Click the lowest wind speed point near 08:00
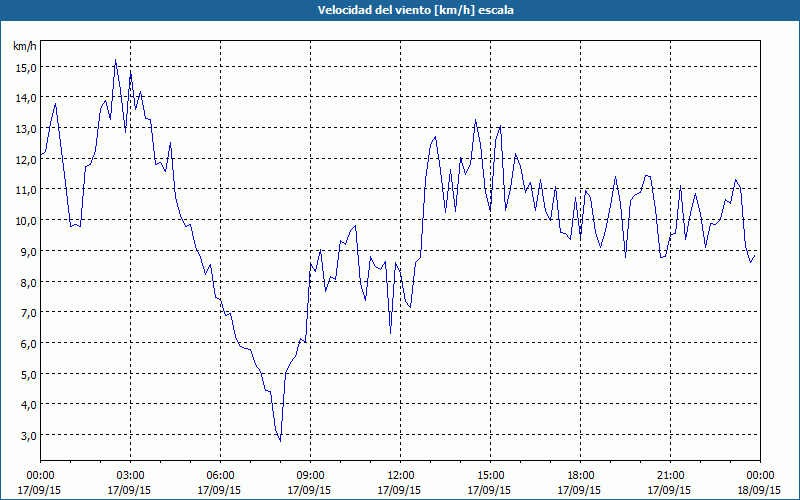The width and height of the screenshot is (800, 500). click(280, 440)
